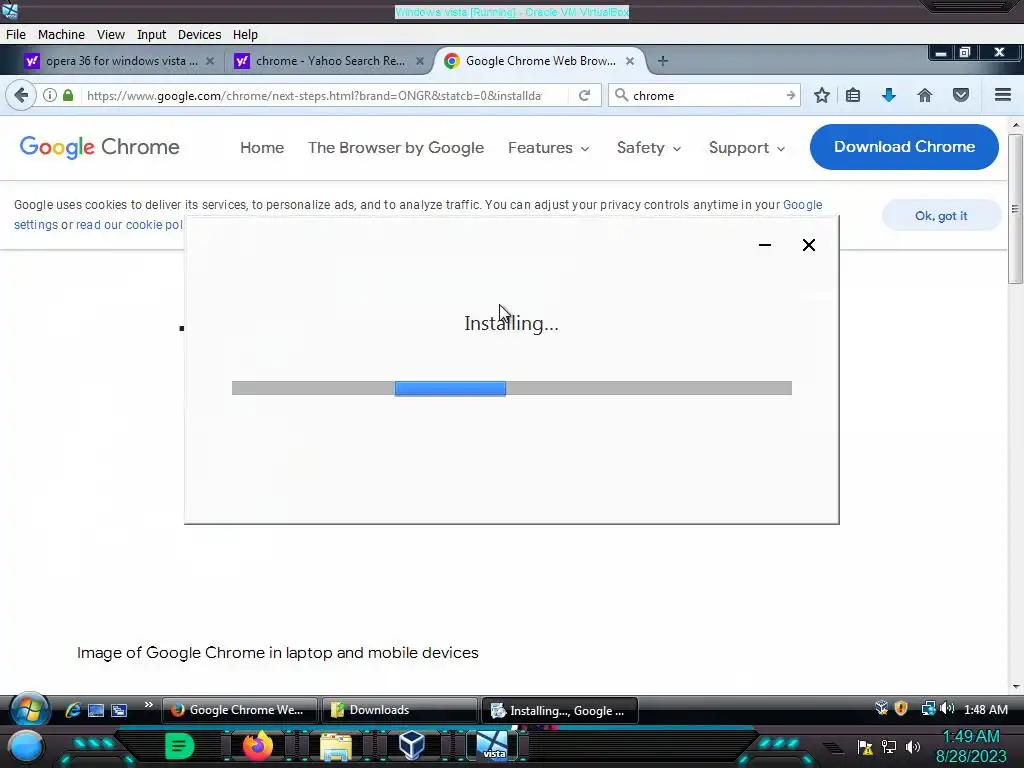
Task: Open the Firefox downloads arrow
Action: (888, 95)
